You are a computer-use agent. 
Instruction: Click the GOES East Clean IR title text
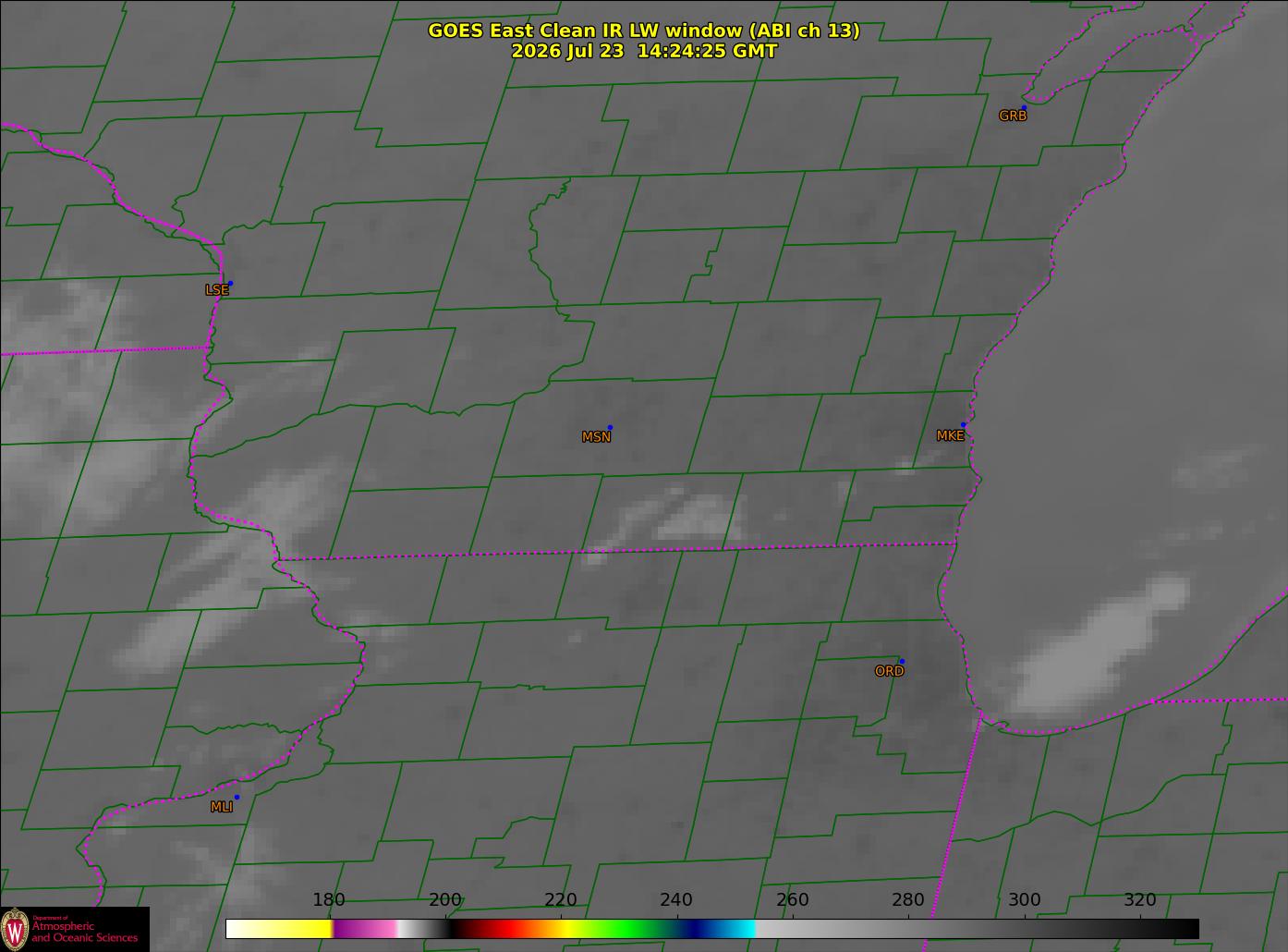click(644, 31)
